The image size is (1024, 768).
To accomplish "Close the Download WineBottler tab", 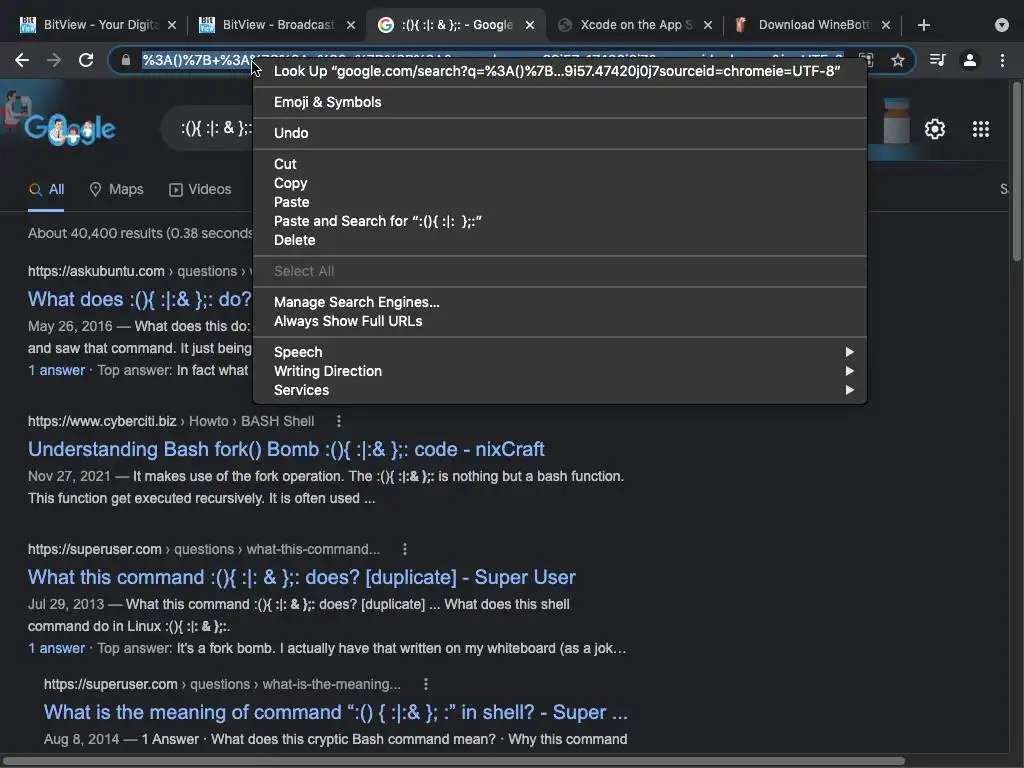I will [886, 25].
